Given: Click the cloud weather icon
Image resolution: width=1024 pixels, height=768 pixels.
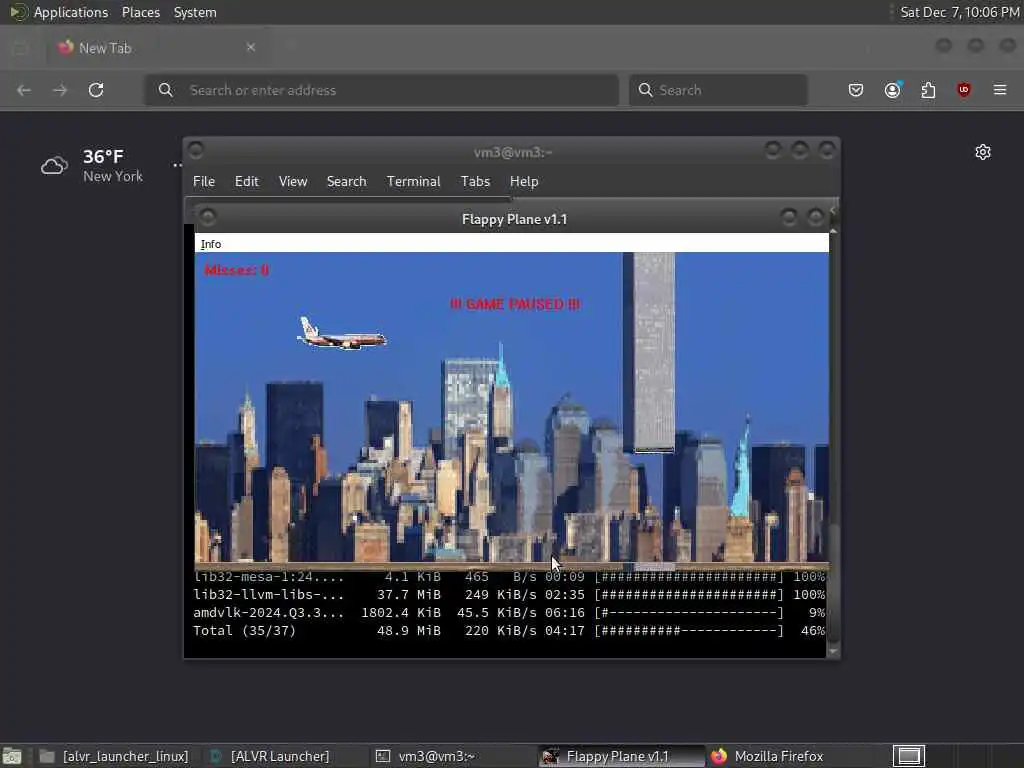Looking at the screenshot, I should [x=54, y=166].
